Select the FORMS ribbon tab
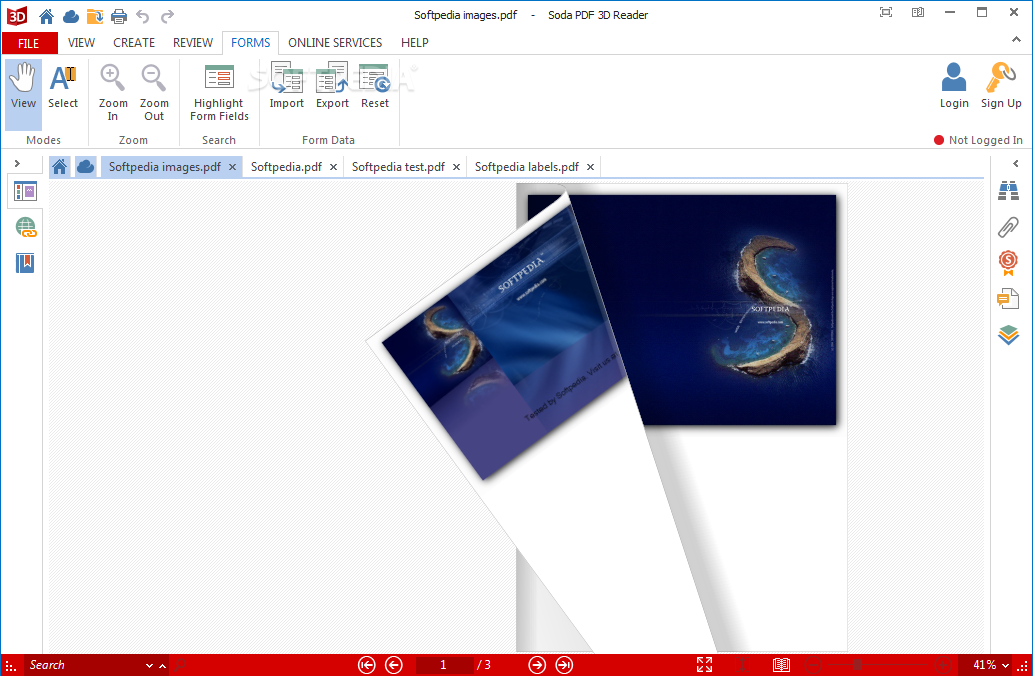The width and height of the screenshot is (1033, 676). (x=250, y=43)
